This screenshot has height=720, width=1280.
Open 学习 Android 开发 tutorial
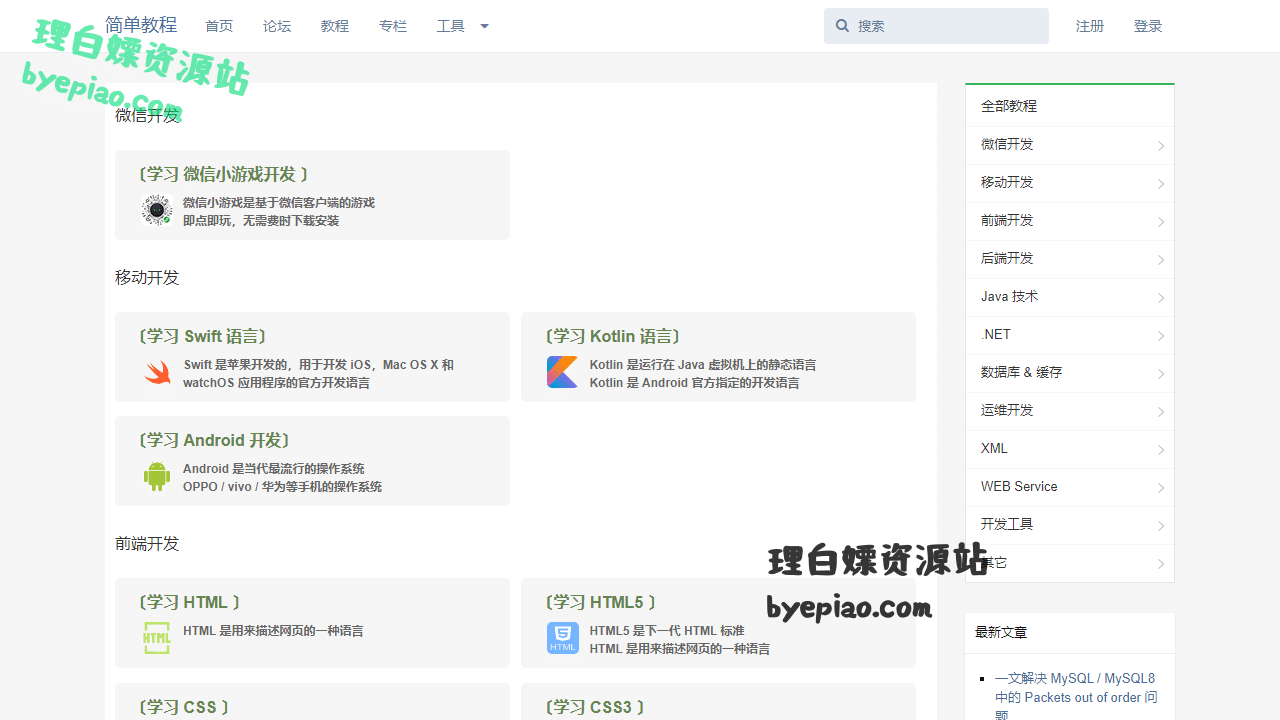coord(214,440)
